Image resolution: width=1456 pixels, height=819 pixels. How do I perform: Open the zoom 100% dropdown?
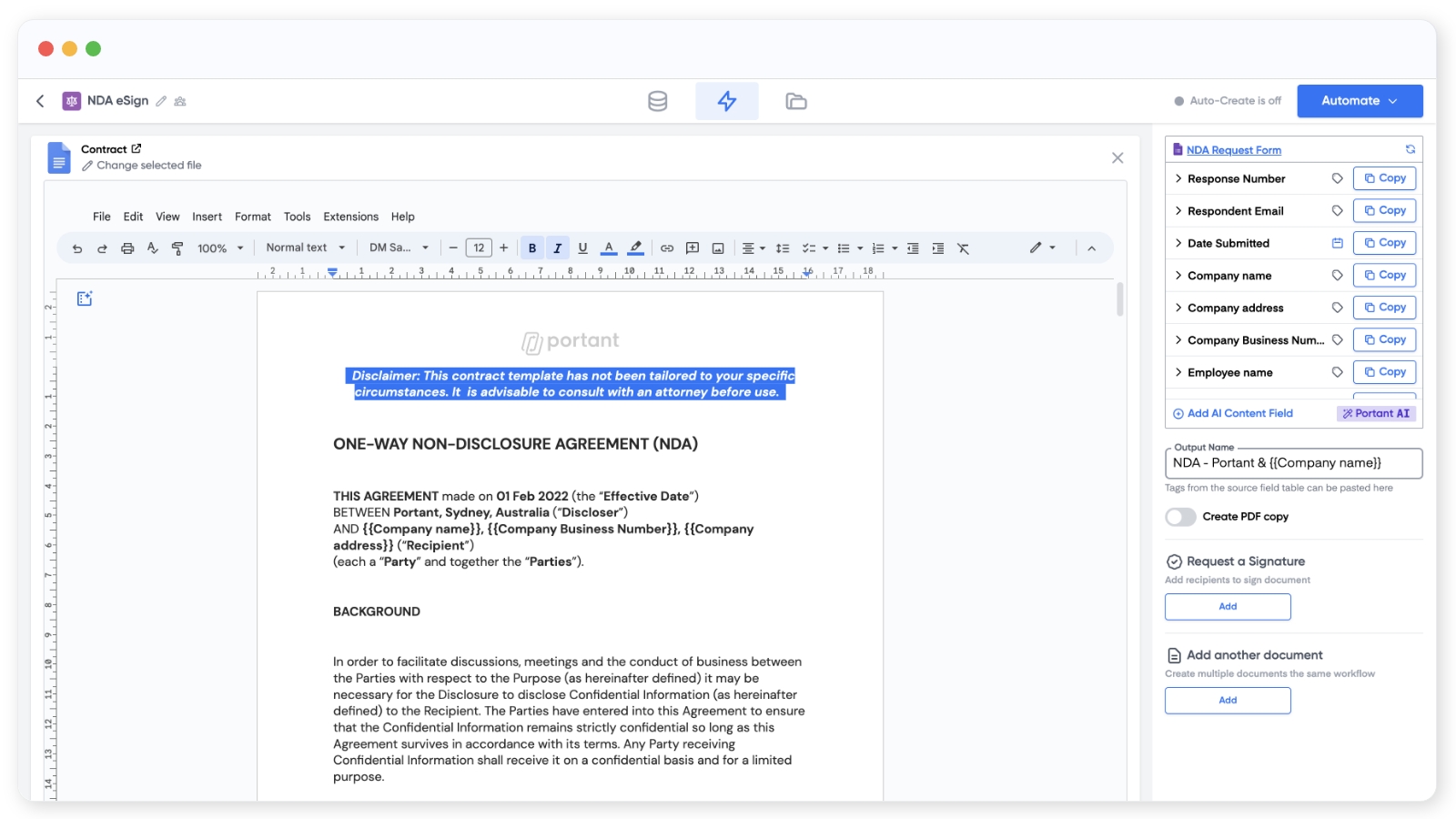point(220,248)
